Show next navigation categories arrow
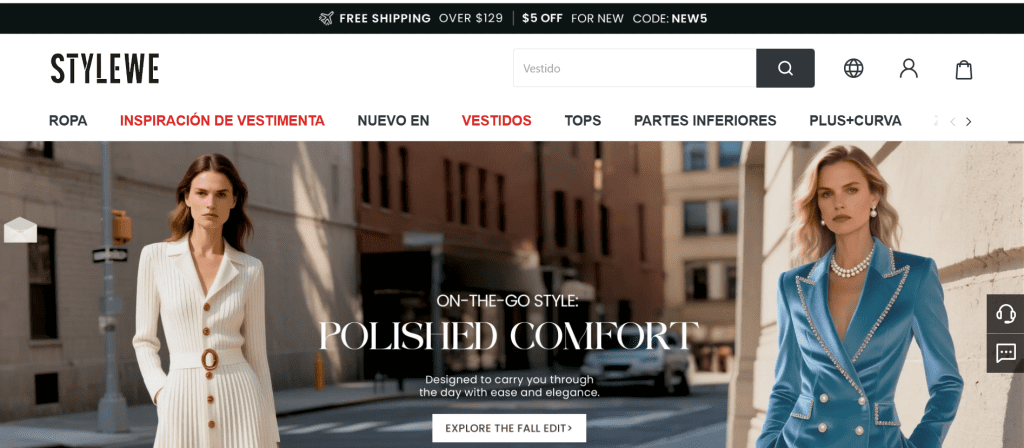This screenshot has height=448, width=1024. pos(968,121)
